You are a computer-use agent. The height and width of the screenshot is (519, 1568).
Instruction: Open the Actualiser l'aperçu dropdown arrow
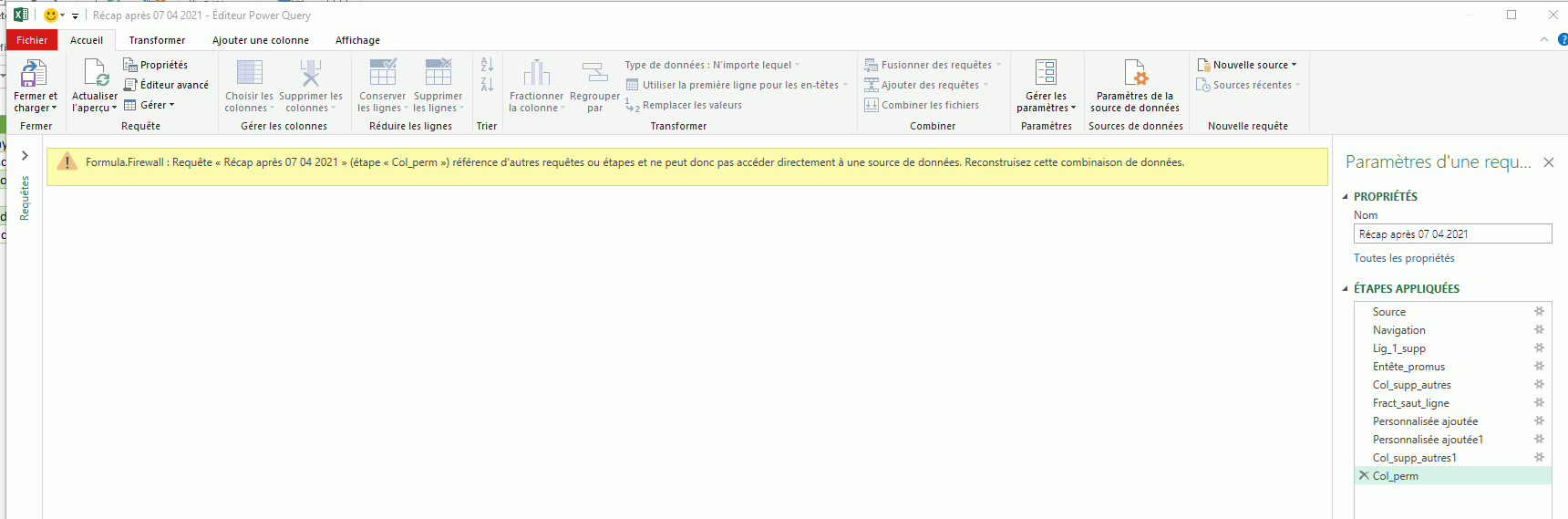pos(114,109)
